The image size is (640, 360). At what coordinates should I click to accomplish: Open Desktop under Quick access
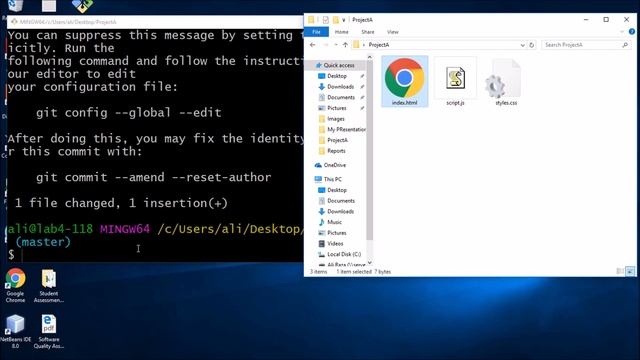337,76
